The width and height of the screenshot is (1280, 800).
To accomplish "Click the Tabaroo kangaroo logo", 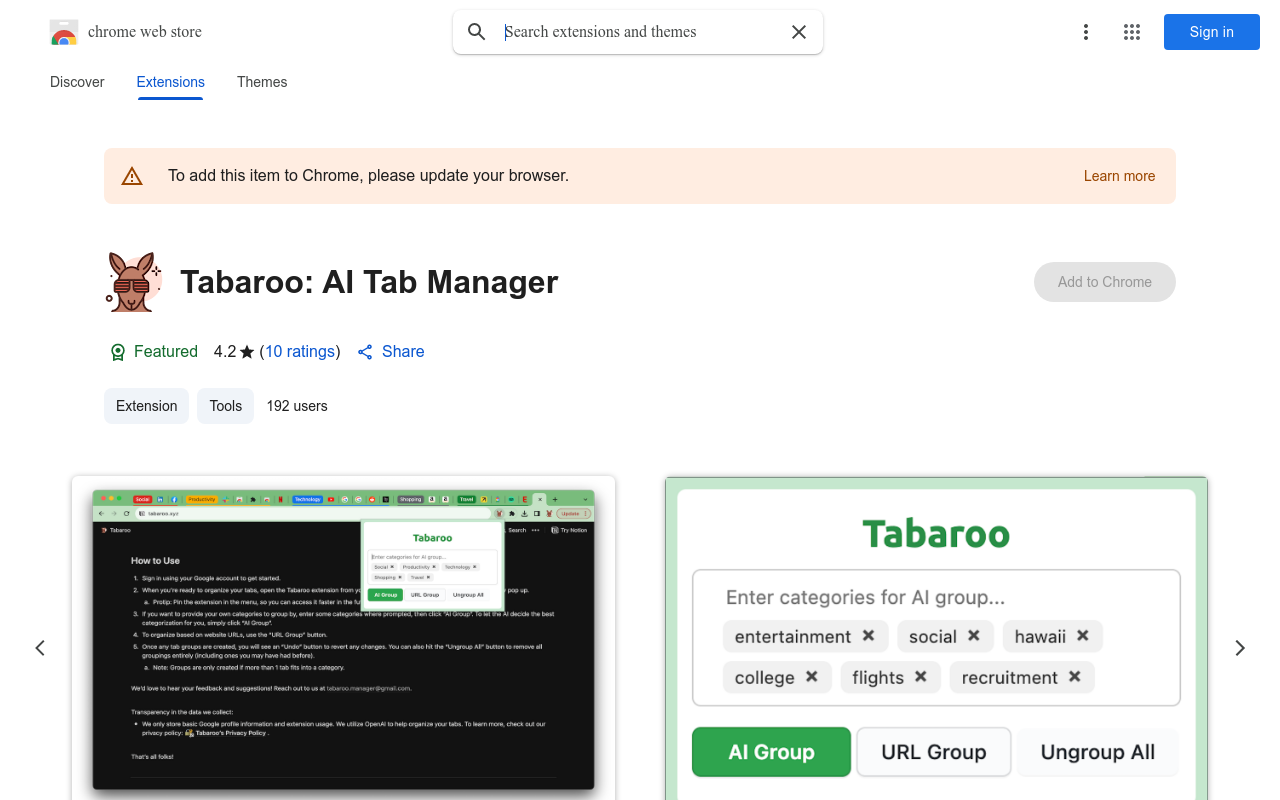I will [133, 282].
